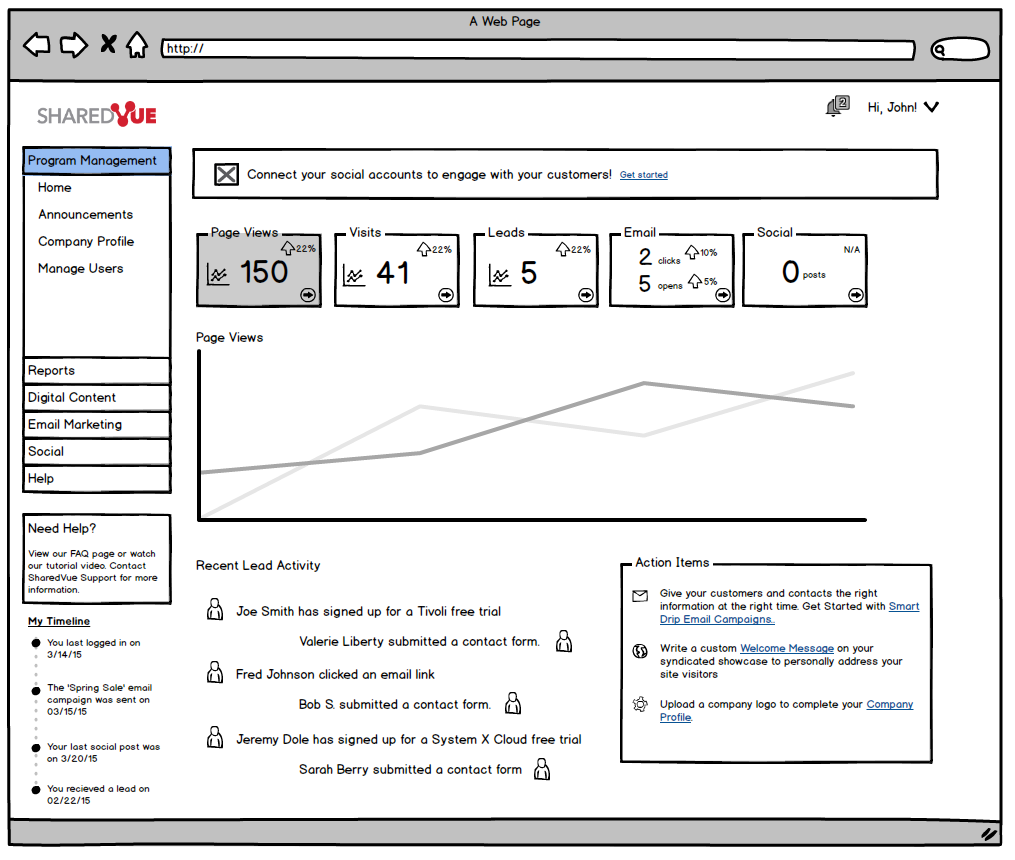Open Page Views card arrow icon
Image resolution: width=1015 pixels, height=860 pixels.
pos(308,295)
